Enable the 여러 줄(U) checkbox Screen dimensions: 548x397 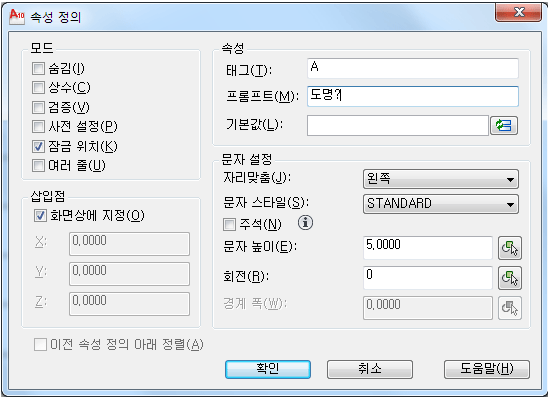tap(38, 165)
